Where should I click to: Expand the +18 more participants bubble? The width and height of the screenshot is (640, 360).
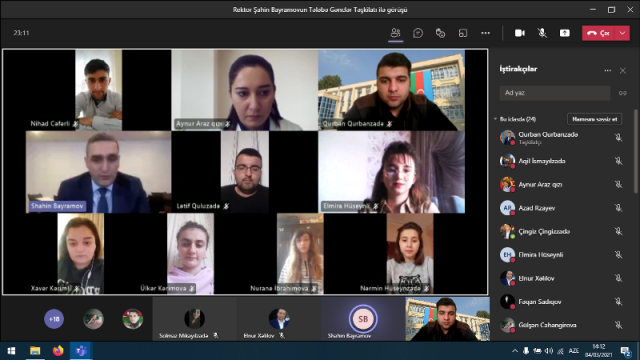(54, 319)
